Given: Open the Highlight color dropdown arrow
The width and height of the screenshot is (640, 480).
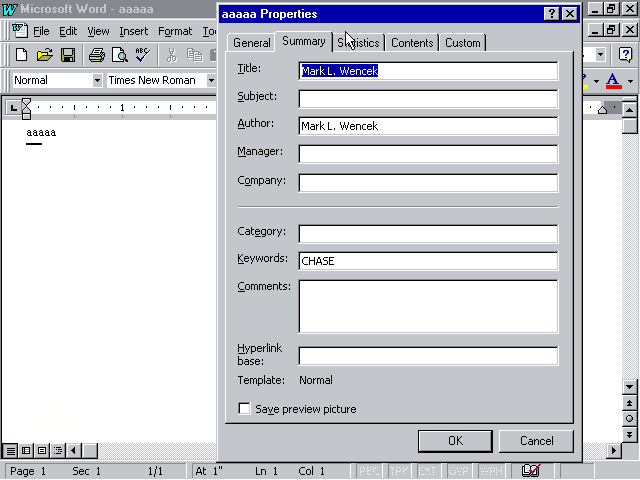Looking at the screenshot, I should click(x=596, y=81).
